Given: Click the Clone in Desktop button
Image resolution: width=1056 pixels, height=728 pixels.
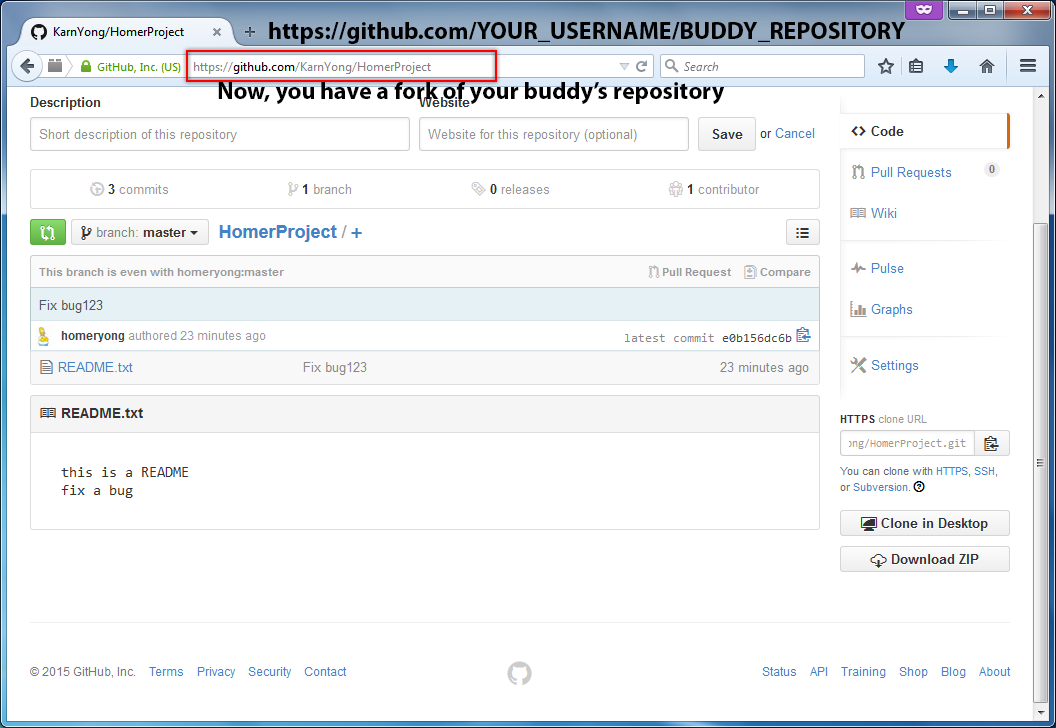Looking at the screenshot, I should coord(924,523).
